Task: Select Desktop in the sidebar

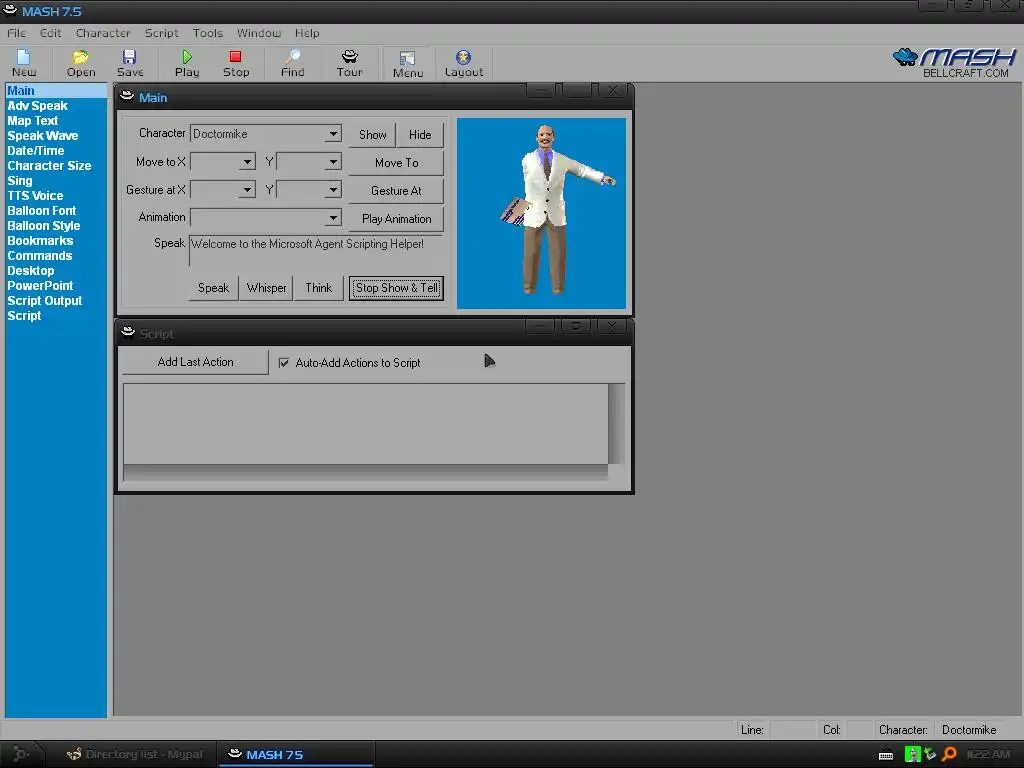Action: (31, 271)
